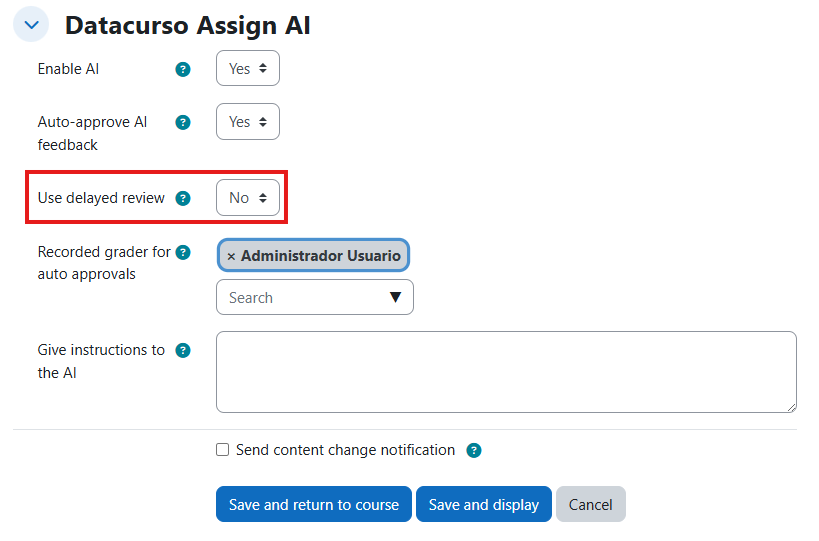Viewport: 819px width, 541px height.
Task: Open the Use delayed review dropdown
Action: coord(248,198)
